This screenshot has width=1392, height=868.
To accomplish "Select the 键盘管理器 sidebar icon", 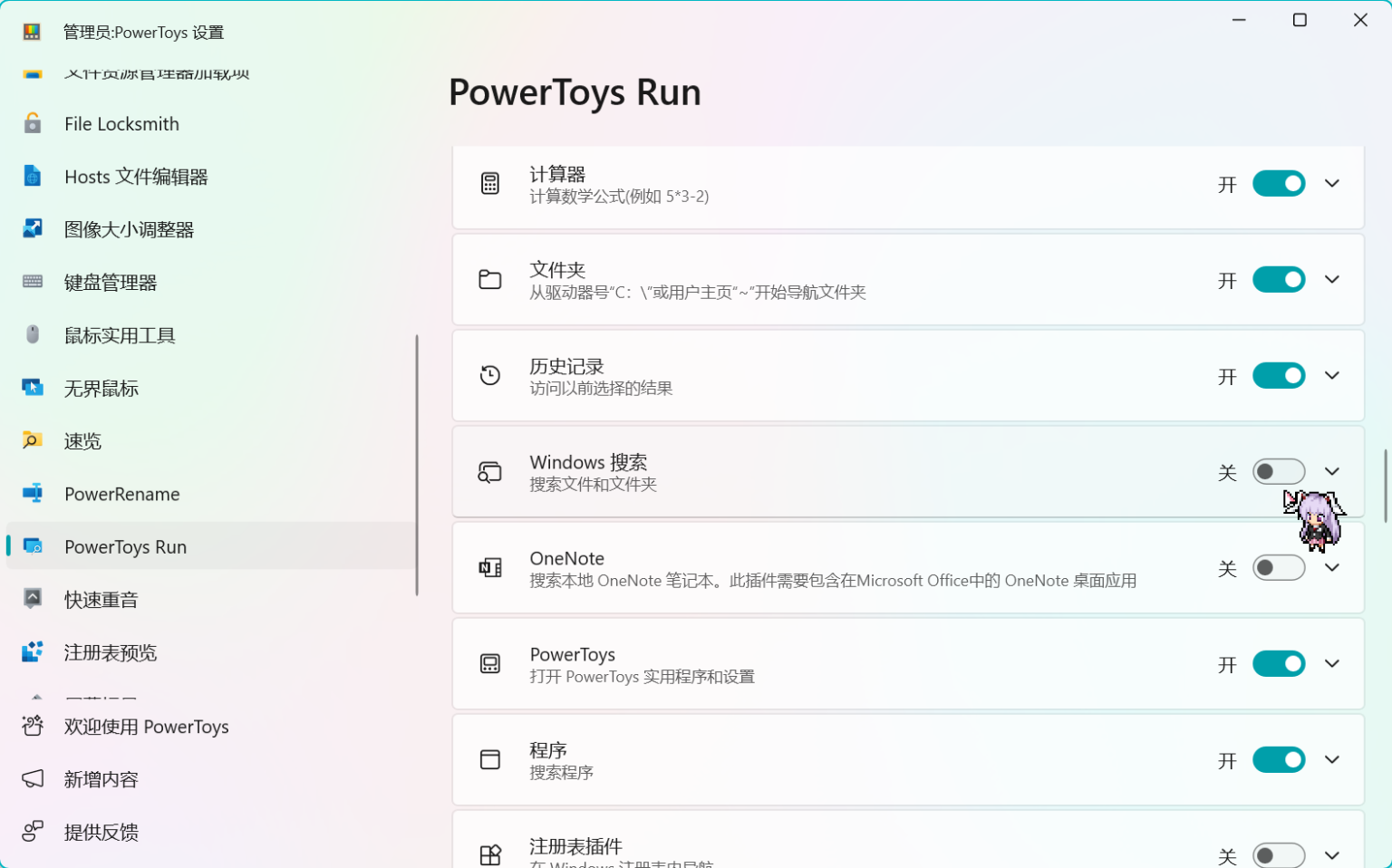I will 33,282.
